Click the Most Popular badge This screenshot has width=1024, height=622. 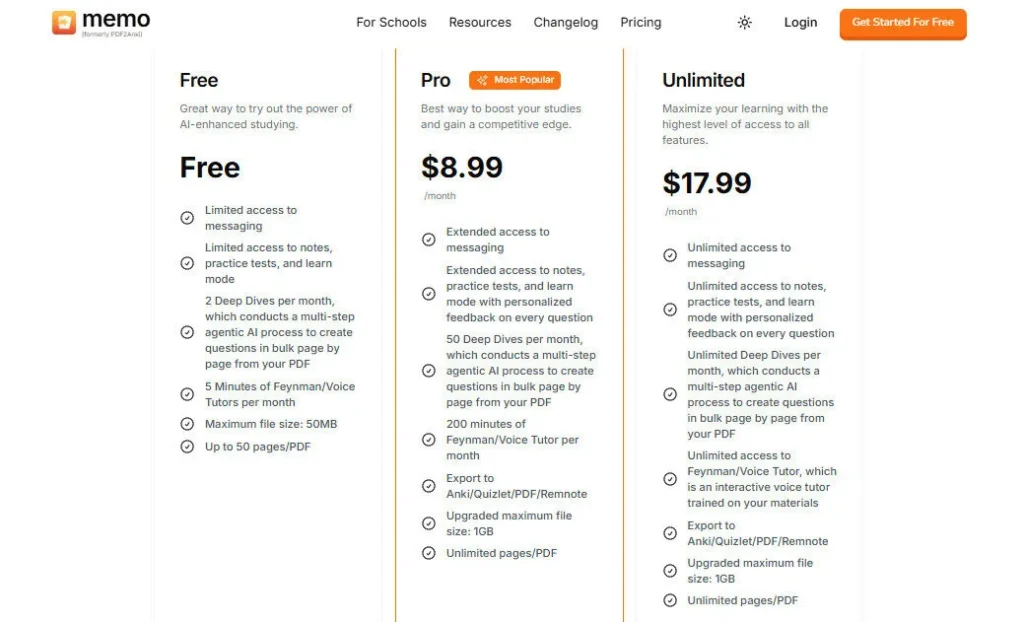pos(515,80)
